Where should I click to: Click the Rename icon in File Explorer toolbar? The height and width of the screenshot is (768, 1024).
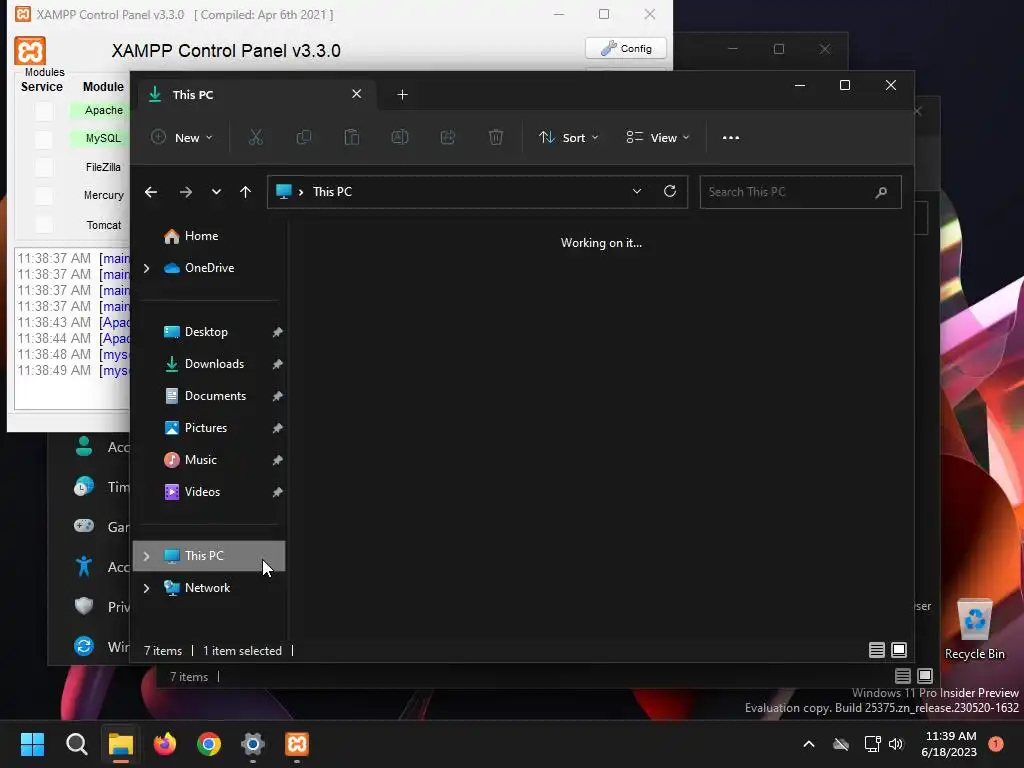tap(400, 137)
